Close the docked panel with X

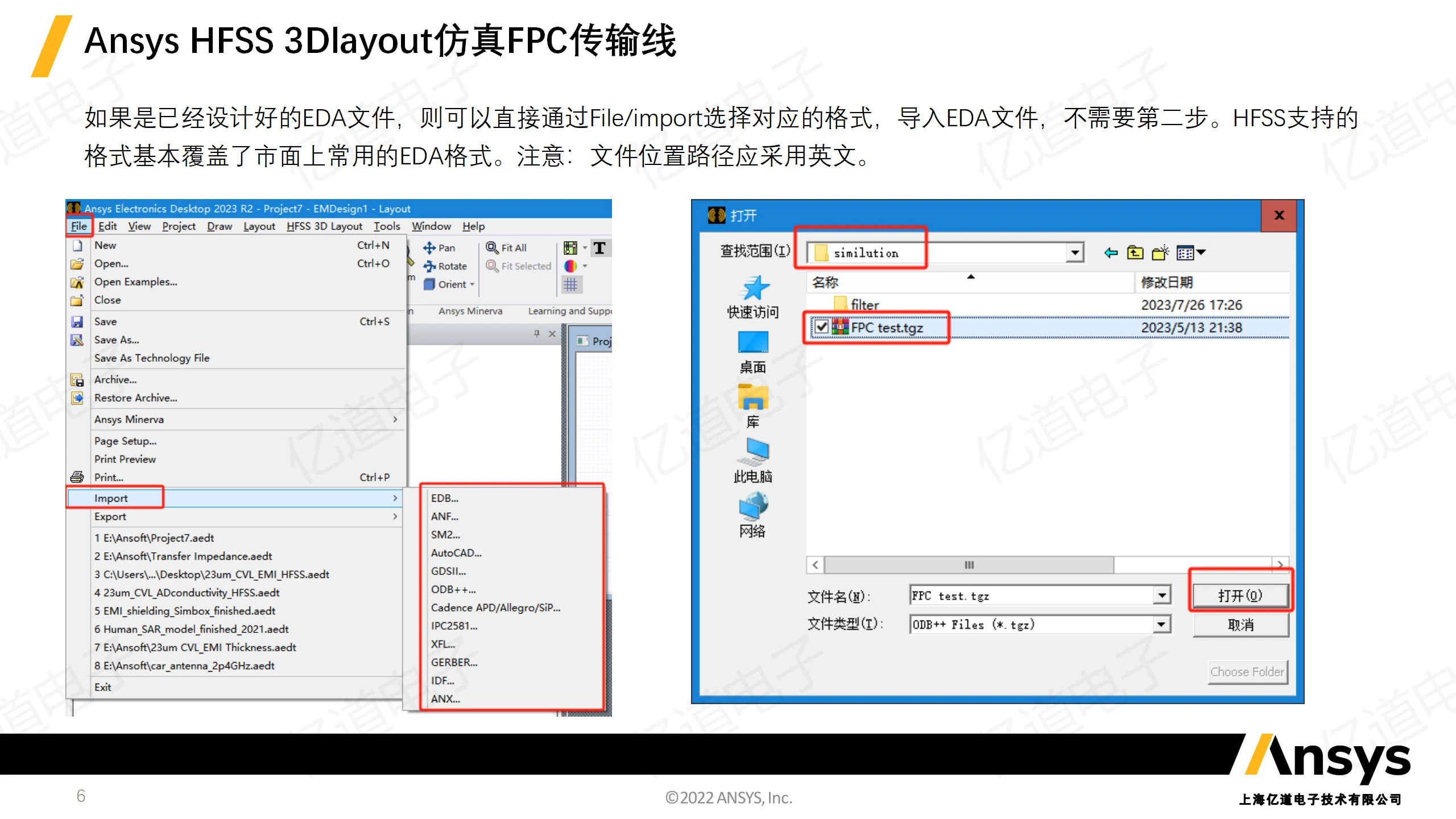click(552, 334)
